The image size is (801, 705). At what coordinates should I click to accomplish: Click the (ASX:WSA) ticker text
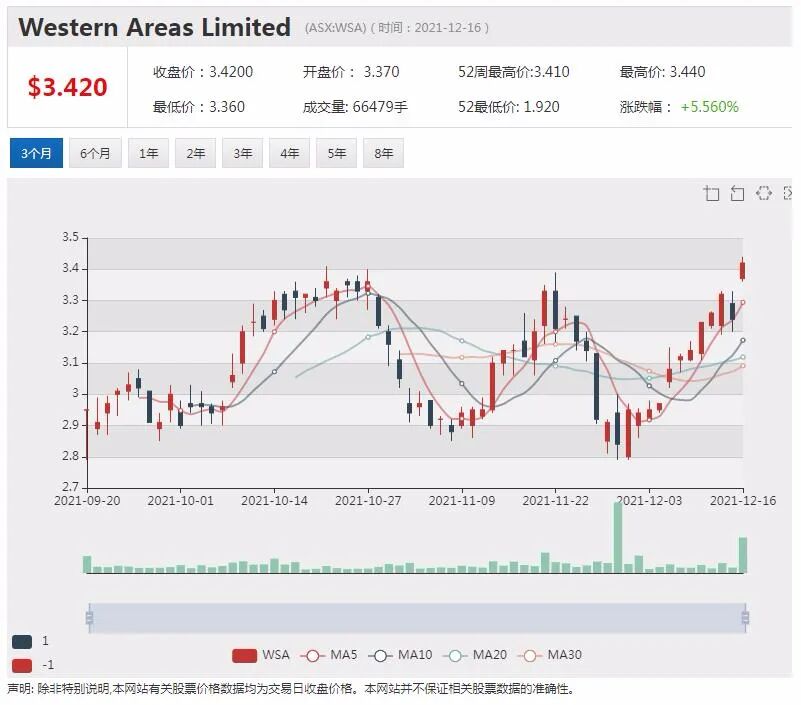click(335, 28)
